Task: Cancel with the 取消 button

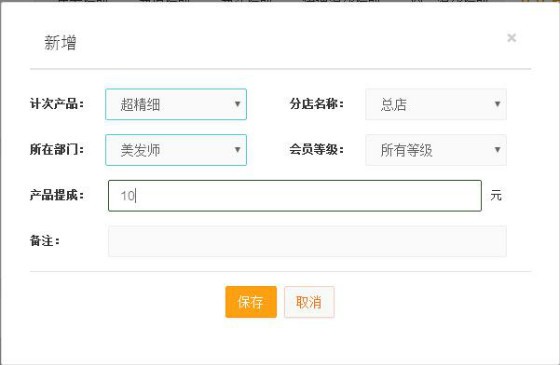Action: point(309,302)
